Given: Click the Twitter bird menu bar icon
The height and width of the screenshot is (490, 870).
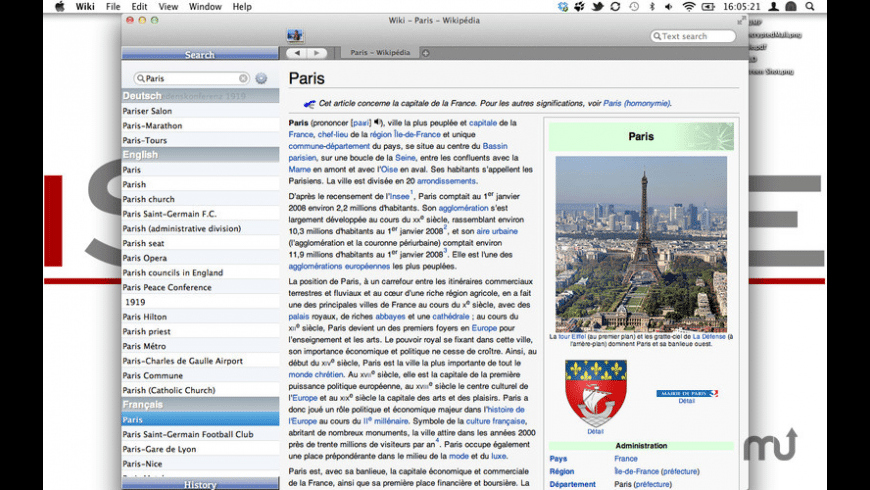Looking at the screenshot, I should click(598, 7).
